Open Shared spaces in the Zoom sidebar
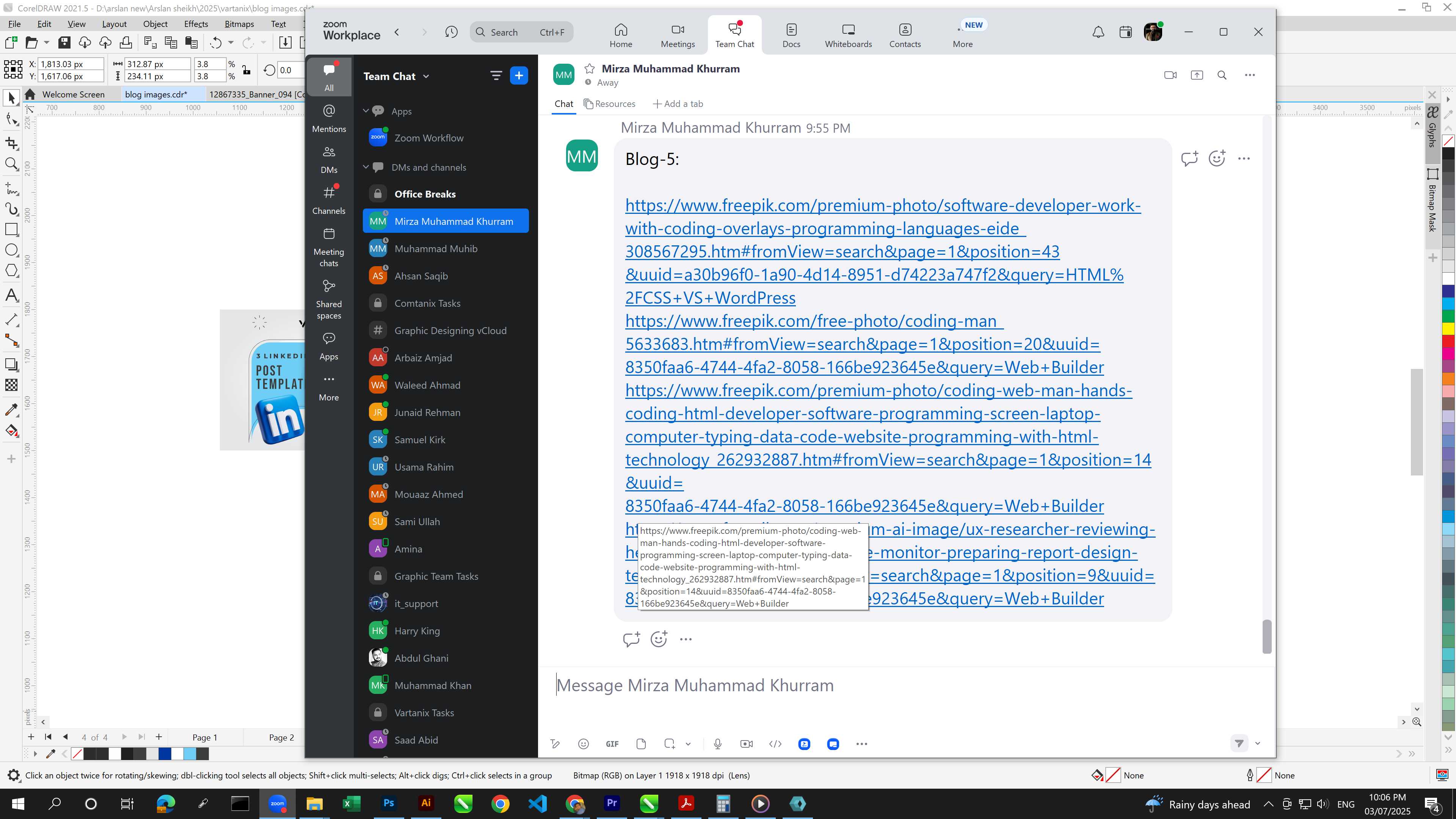Screen dimensions: 1456x819 click(329, 300)
